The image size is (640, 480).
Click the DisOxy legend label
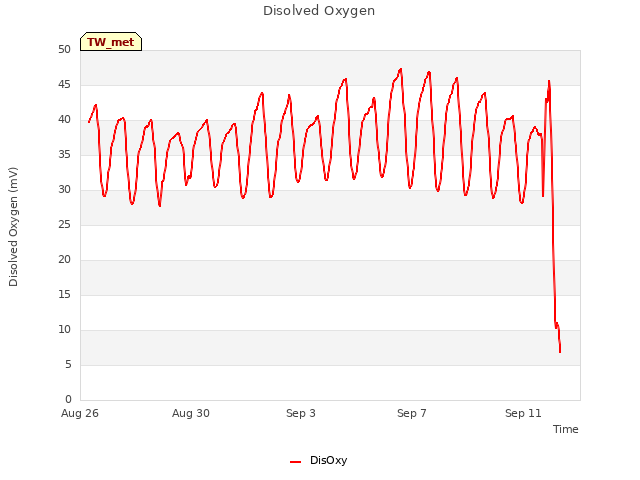point(329,460)
